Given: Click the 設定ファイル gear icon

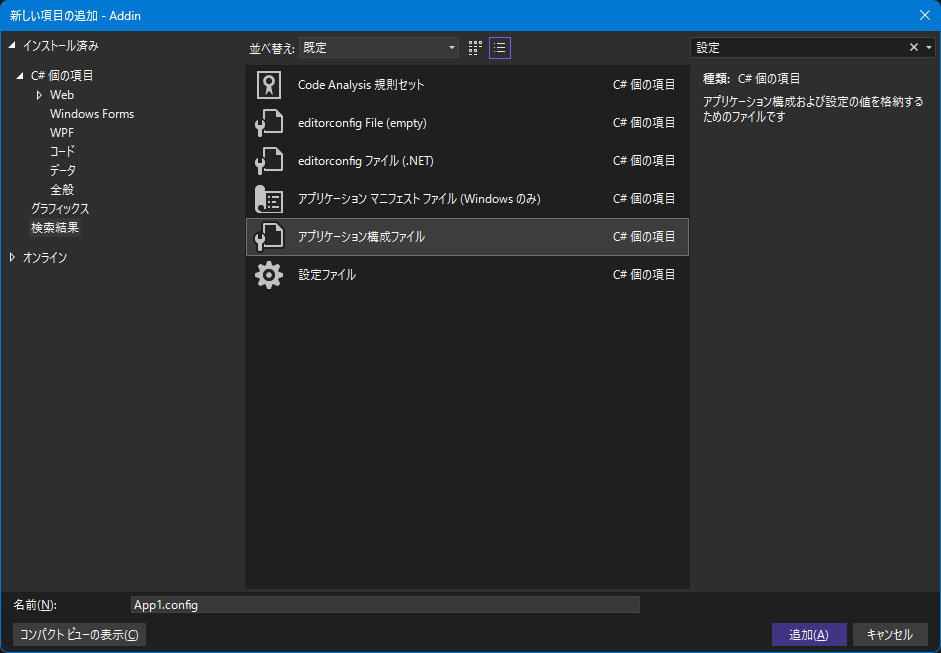Looking at the screenshot, I should [269, 275].
